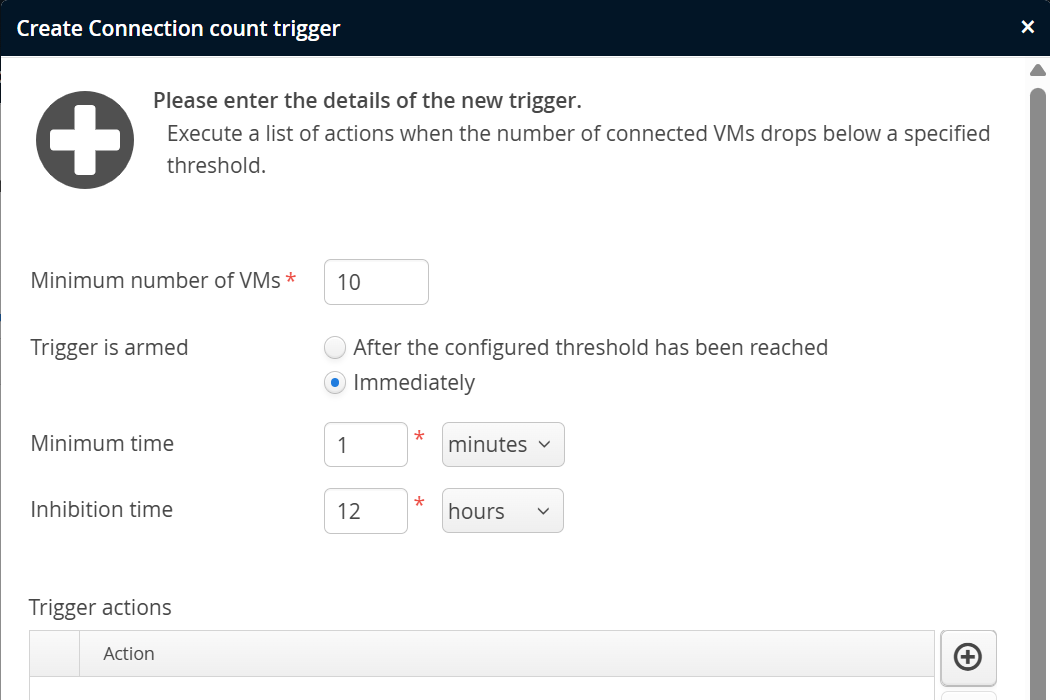
Task: Click the large plus icon in header
Action: 85,140
